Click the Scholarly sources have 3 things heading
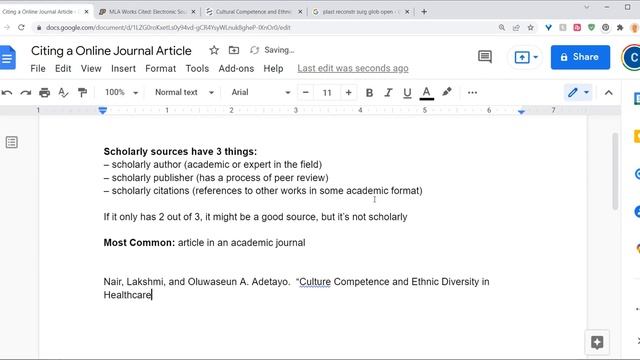This screenshot has height=360, width=640. pyautogui.click(x=180, y=152)
